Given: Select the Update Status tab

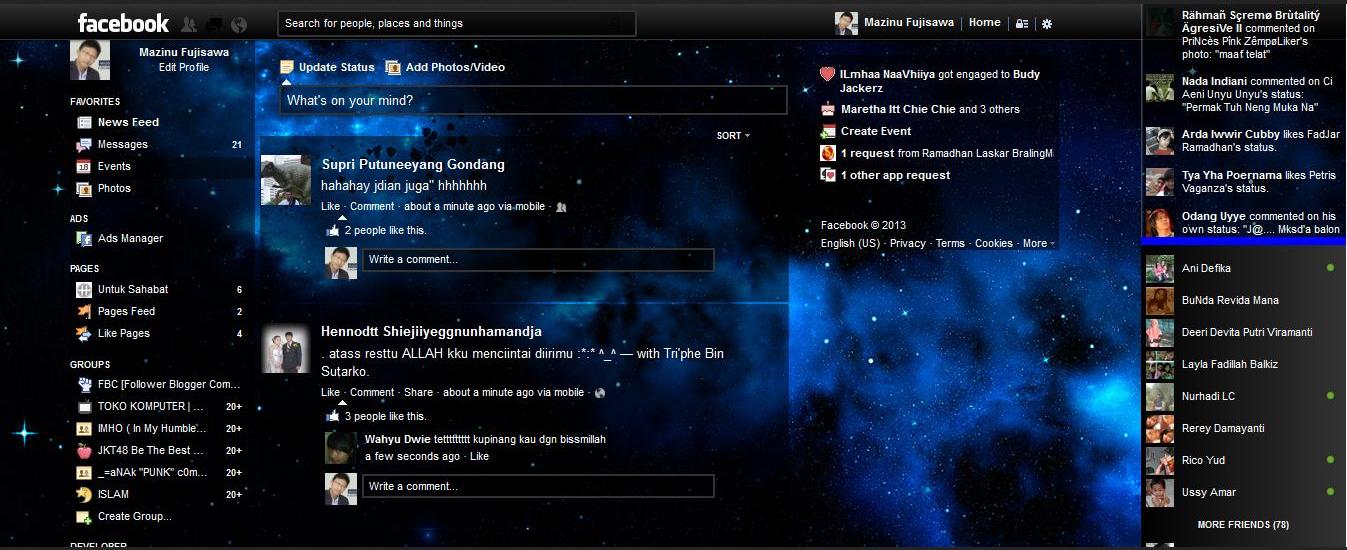Looking at the screenshot, I should [327, 67].
